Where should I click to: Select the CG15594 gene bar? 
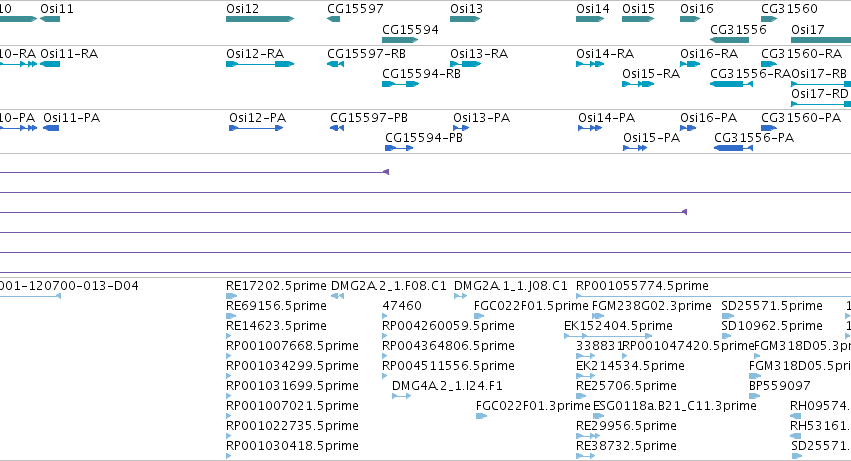click(x=400, y=40)
